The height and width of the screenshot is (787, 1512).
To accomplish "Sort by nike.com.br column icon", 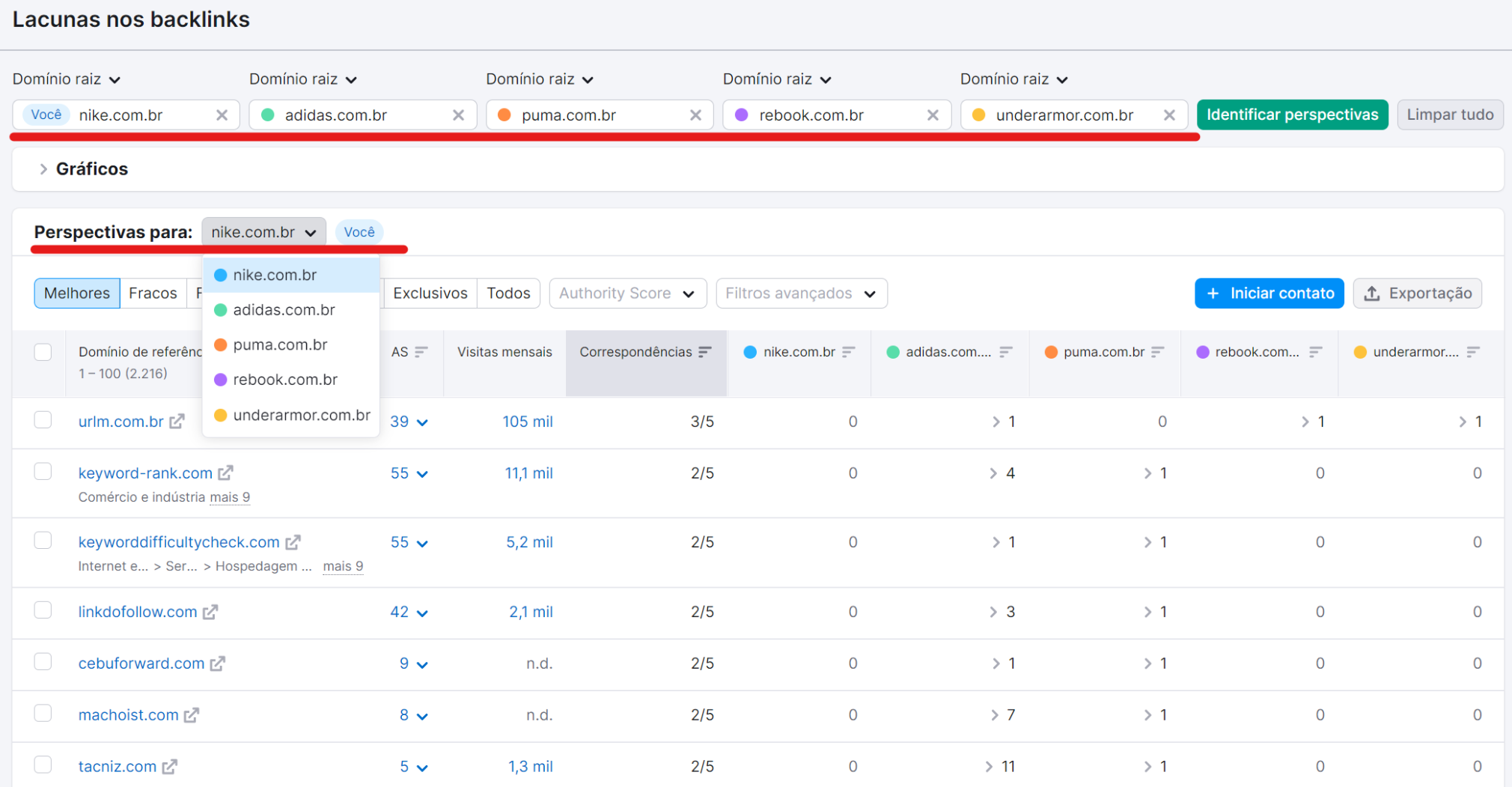I will click(x=848, y=352).
